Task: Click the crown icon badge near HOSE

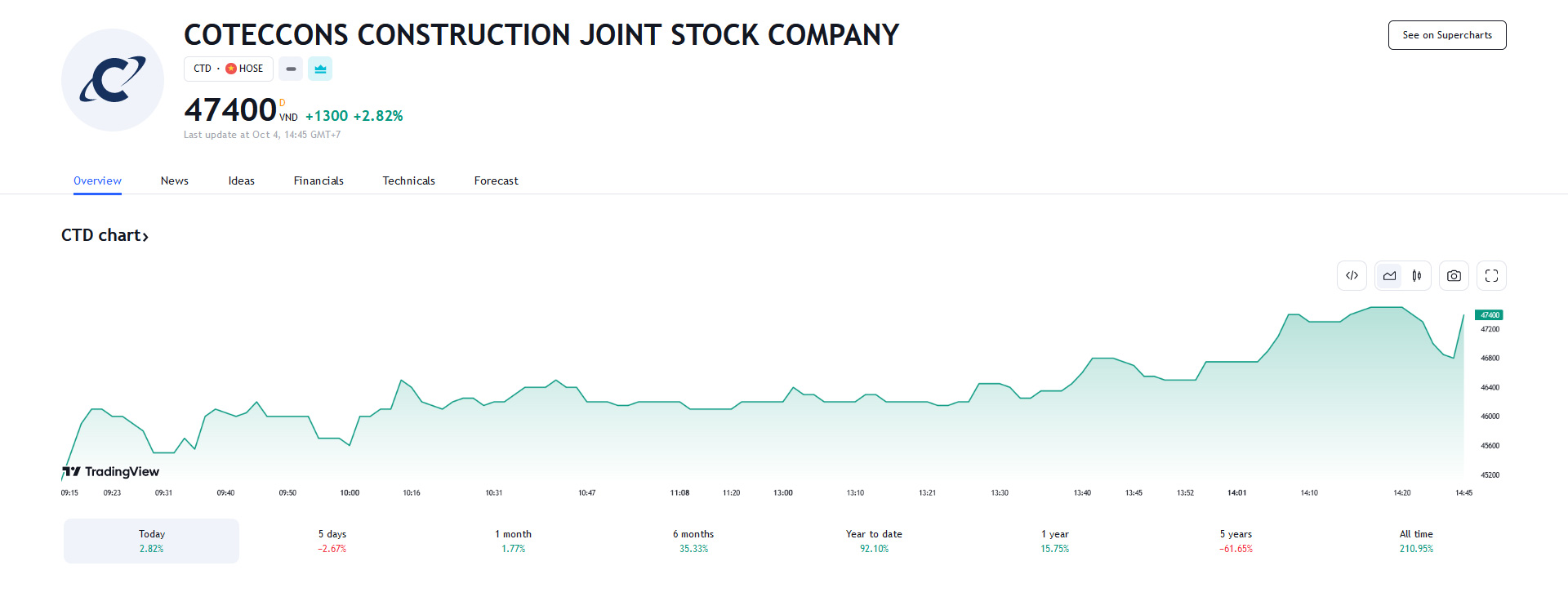Action: 320,69
